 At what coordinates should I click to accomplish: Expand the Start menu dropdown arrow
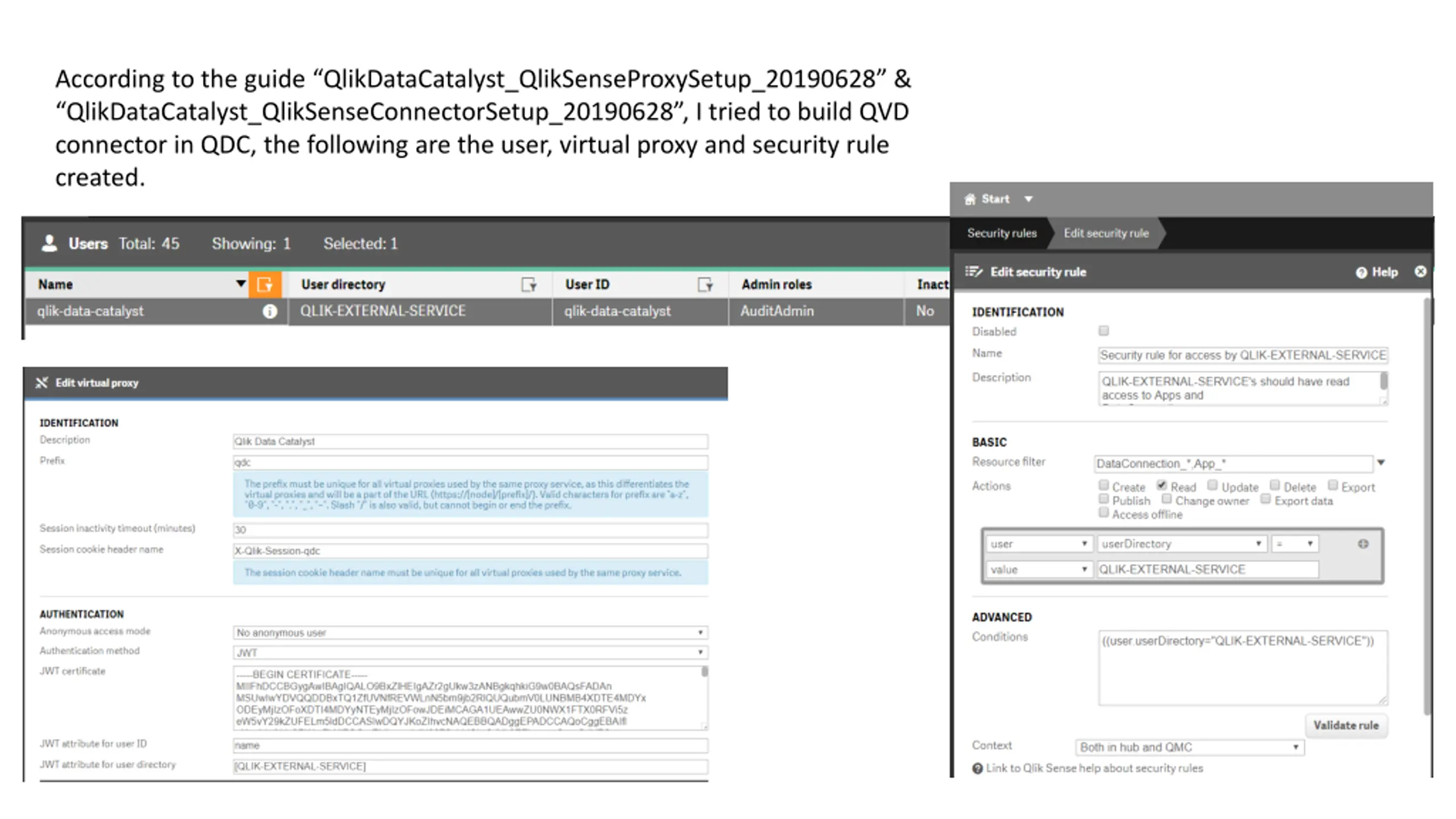(1028, 199)
